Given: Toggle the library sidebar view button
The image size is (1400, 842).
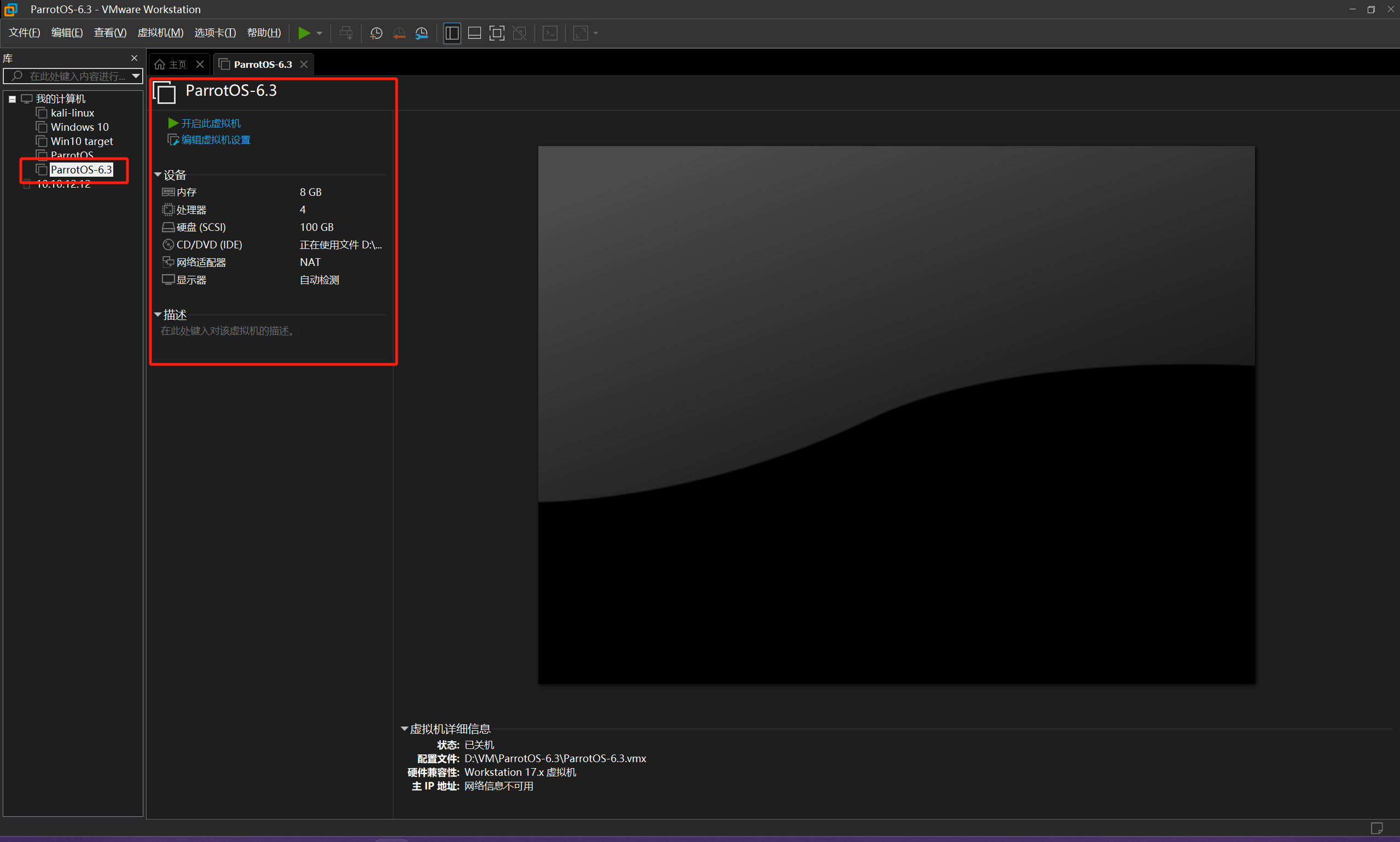Looking at the screenshot, I should (x=451, y=33).
